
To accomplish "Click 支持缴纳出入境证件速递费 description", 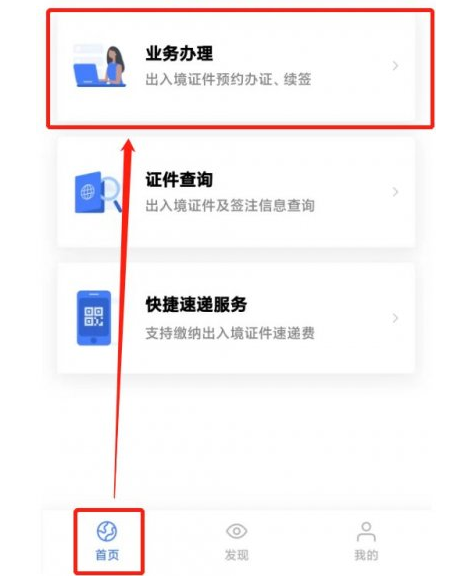I will pos(230,333).
